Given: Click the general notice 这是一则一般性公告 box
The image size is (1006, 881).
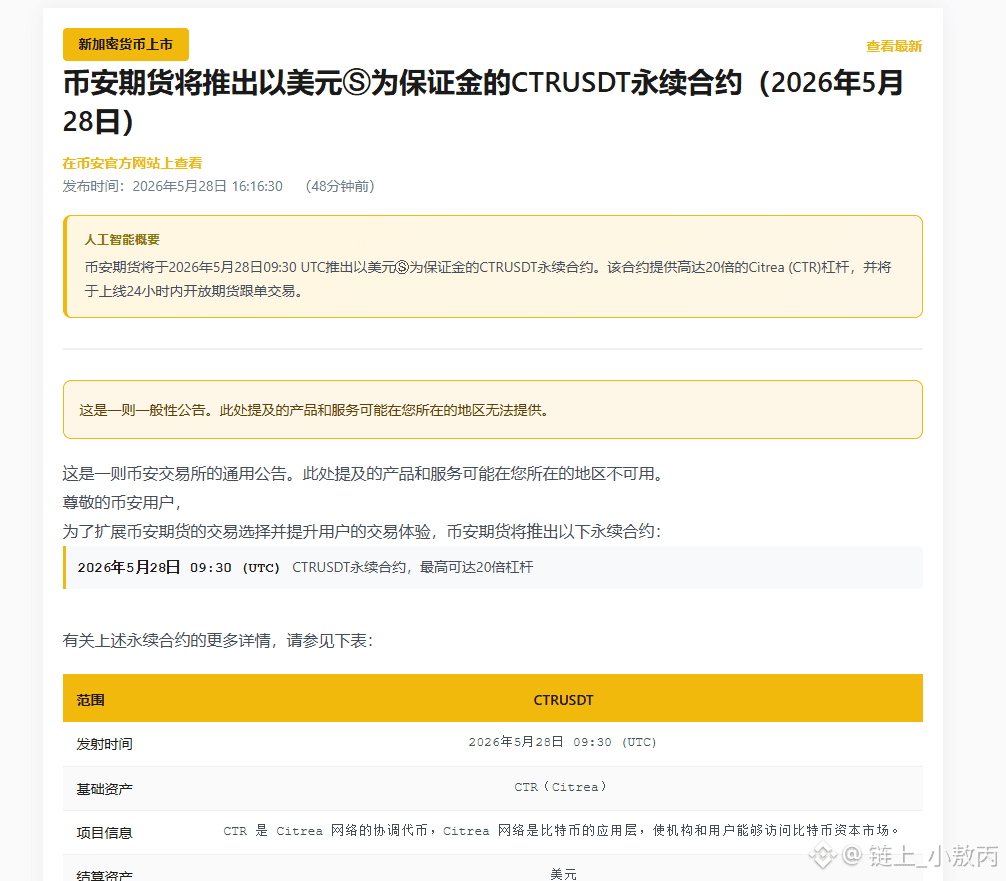Looking at the screenshot, I should coord(493,409).
